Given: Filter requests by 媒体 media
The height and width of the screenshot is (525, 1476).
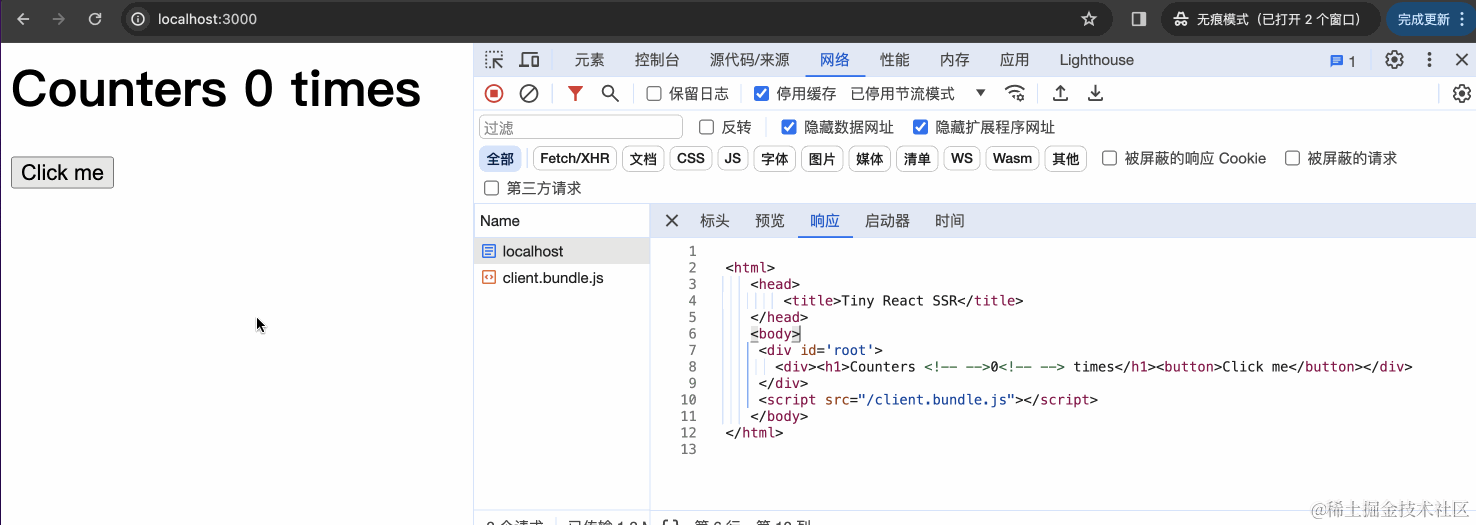Looking at the screenshot, I should tap(870, 159).
